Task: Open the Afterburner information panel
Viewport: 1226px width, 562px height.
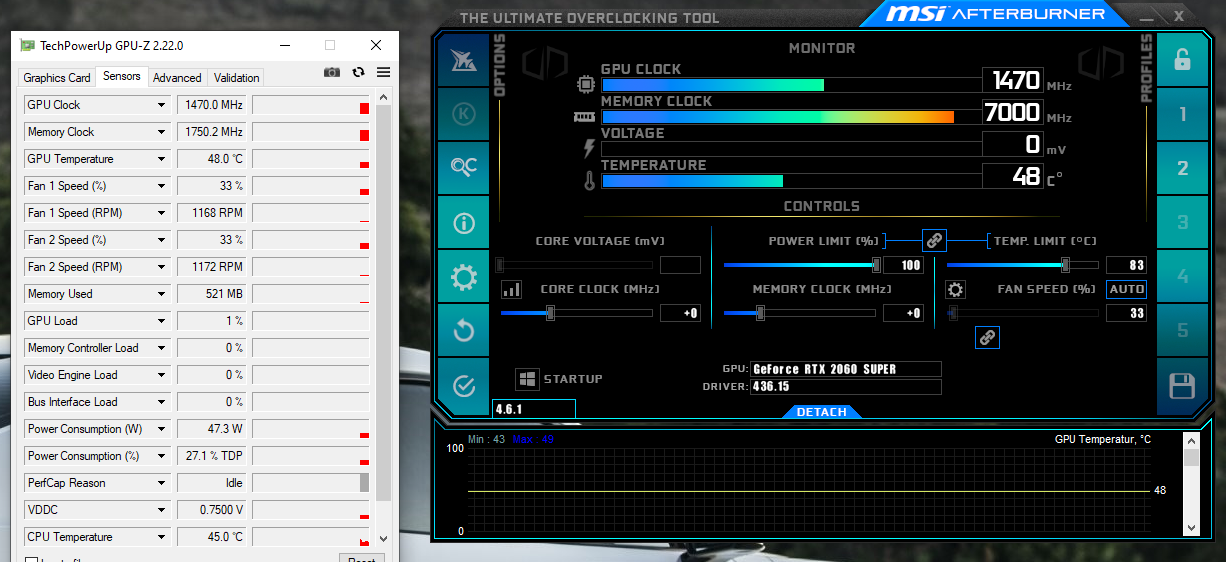Action: point(463,222)
